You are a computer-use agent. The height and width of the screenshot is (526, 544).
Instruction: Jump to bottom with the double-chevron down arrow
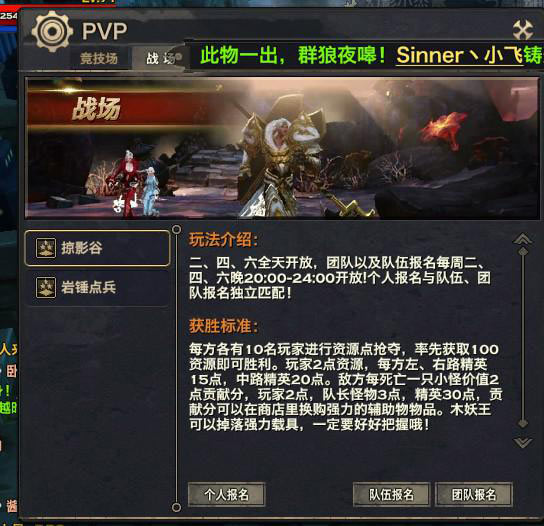(x=523, y=442)
